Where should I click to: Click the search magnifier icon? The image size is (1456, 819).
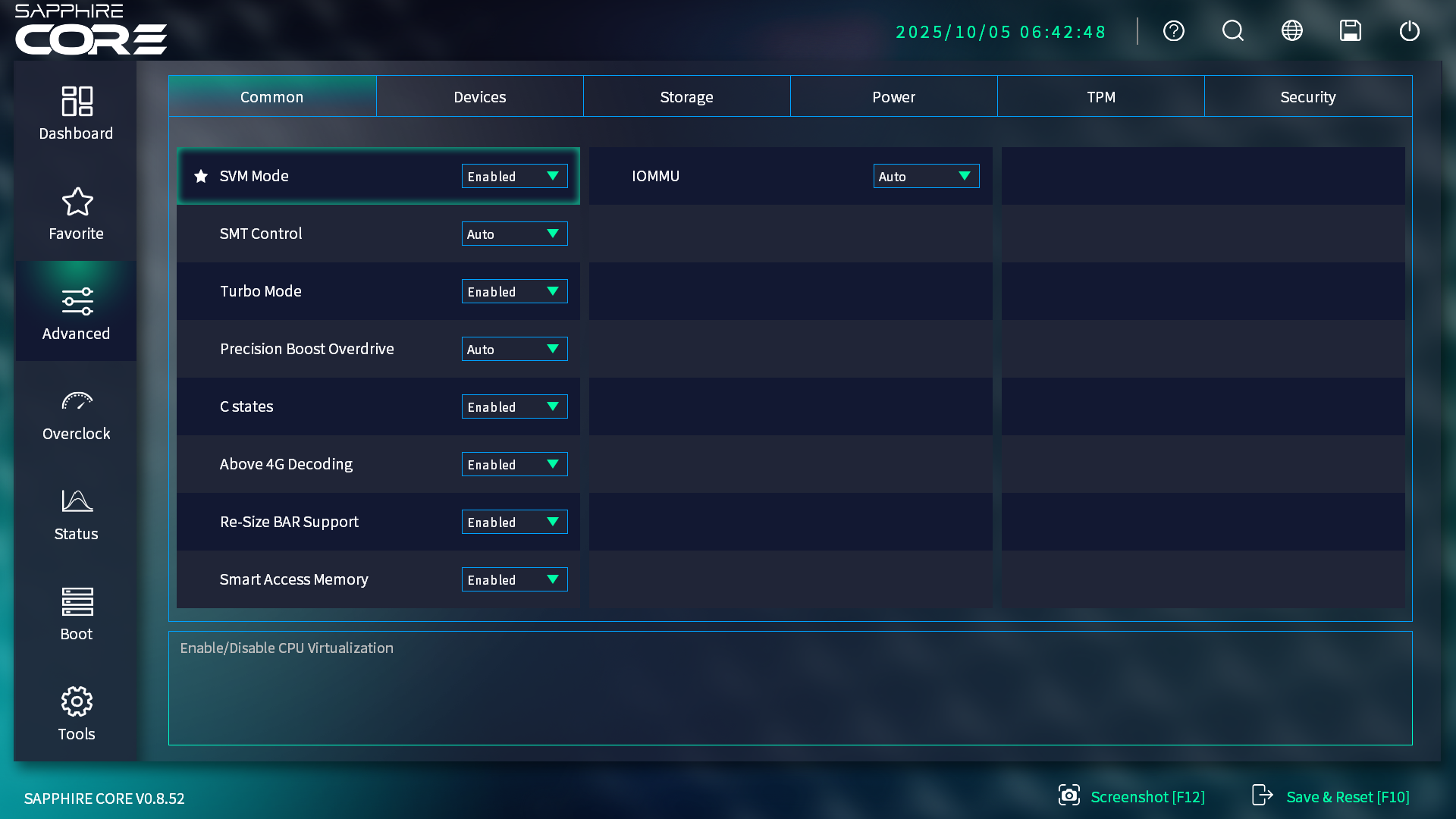point(1233,31)
